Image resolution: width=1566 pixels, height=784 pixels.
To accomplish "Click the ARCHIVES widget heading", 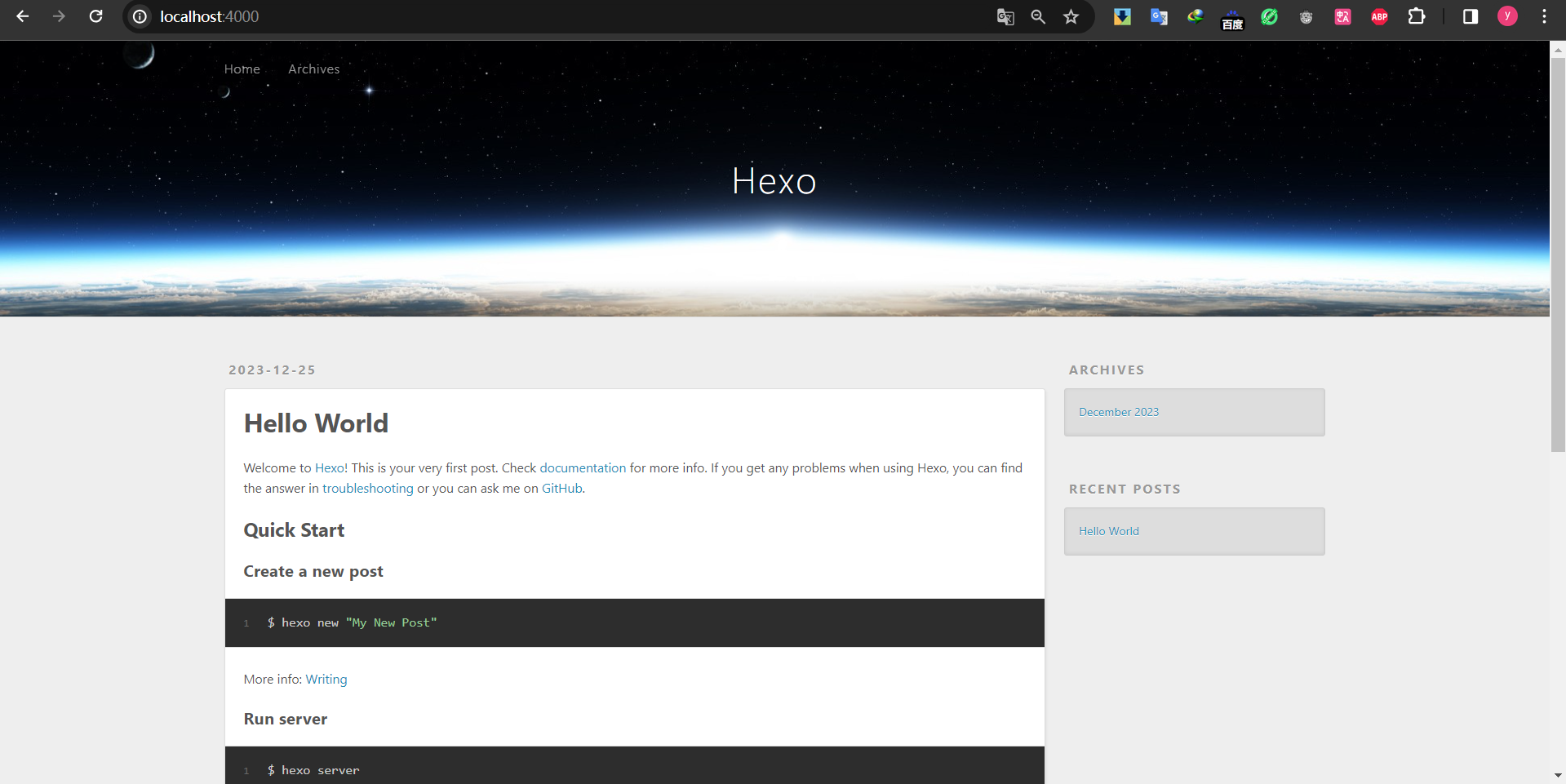I will 1107,370.
